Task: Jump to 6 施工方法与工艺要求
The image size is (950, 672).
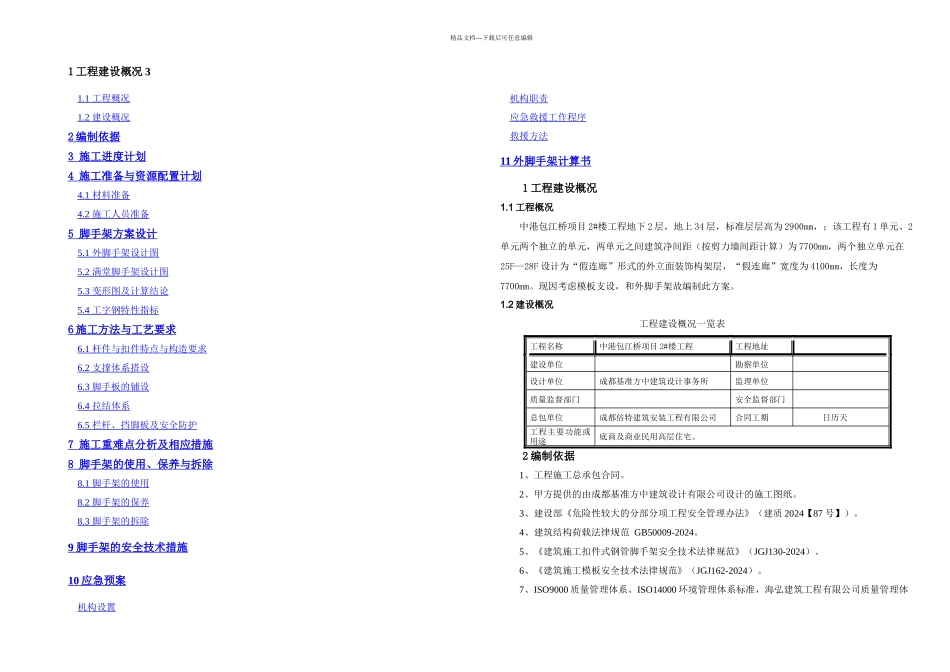Action: point(122,330)
